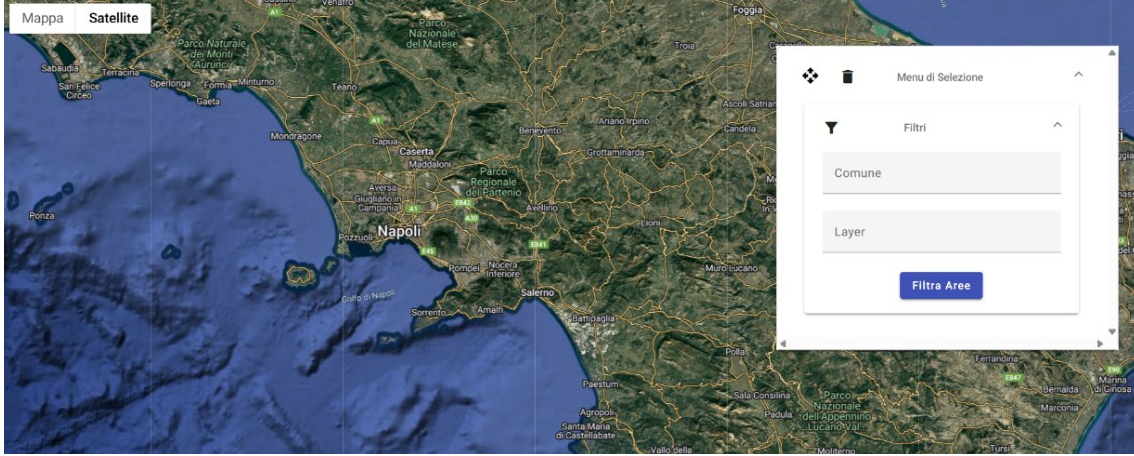
Task: Click the Salerno label on the map
Action: pyautogui.click(x=543, y=292)
